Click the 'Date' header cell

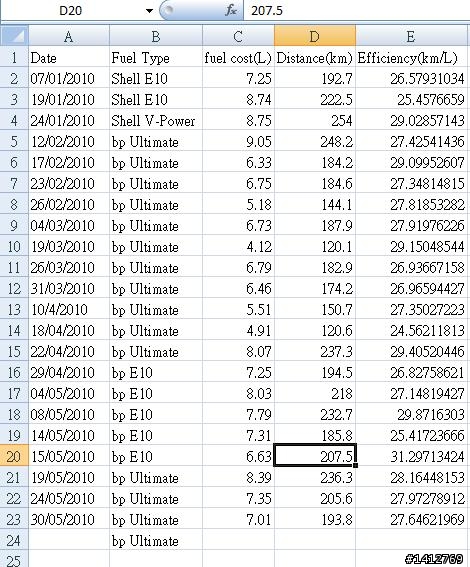(x=69, y=57)
